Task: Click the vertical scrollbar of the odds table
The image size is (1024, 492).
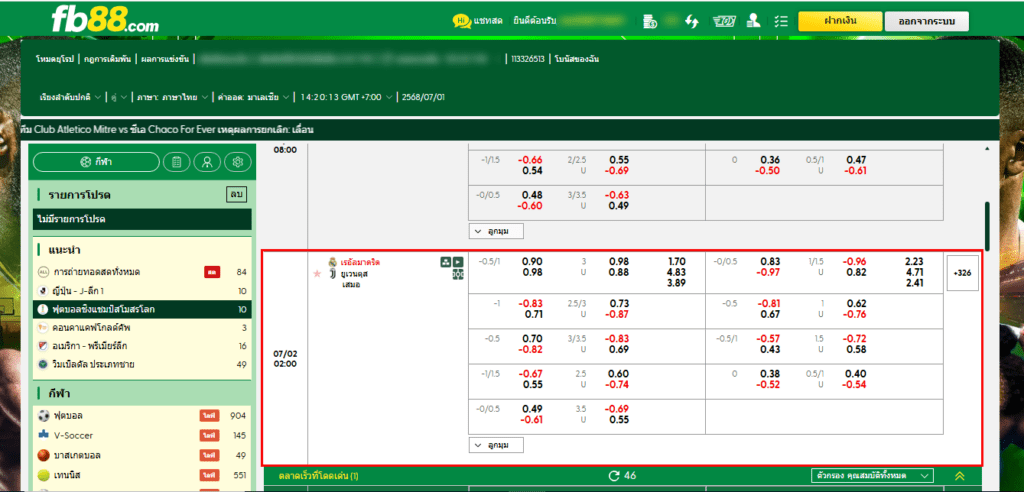Action: click(x=987, y=226)
